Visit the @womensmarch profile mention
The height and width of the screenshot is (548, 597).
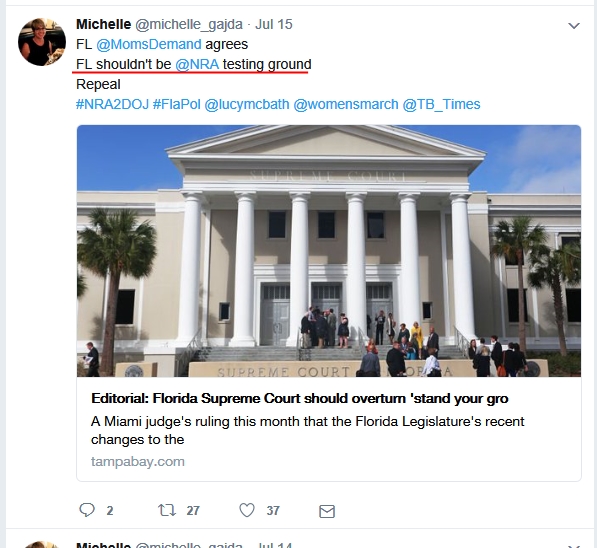(346, 104)
